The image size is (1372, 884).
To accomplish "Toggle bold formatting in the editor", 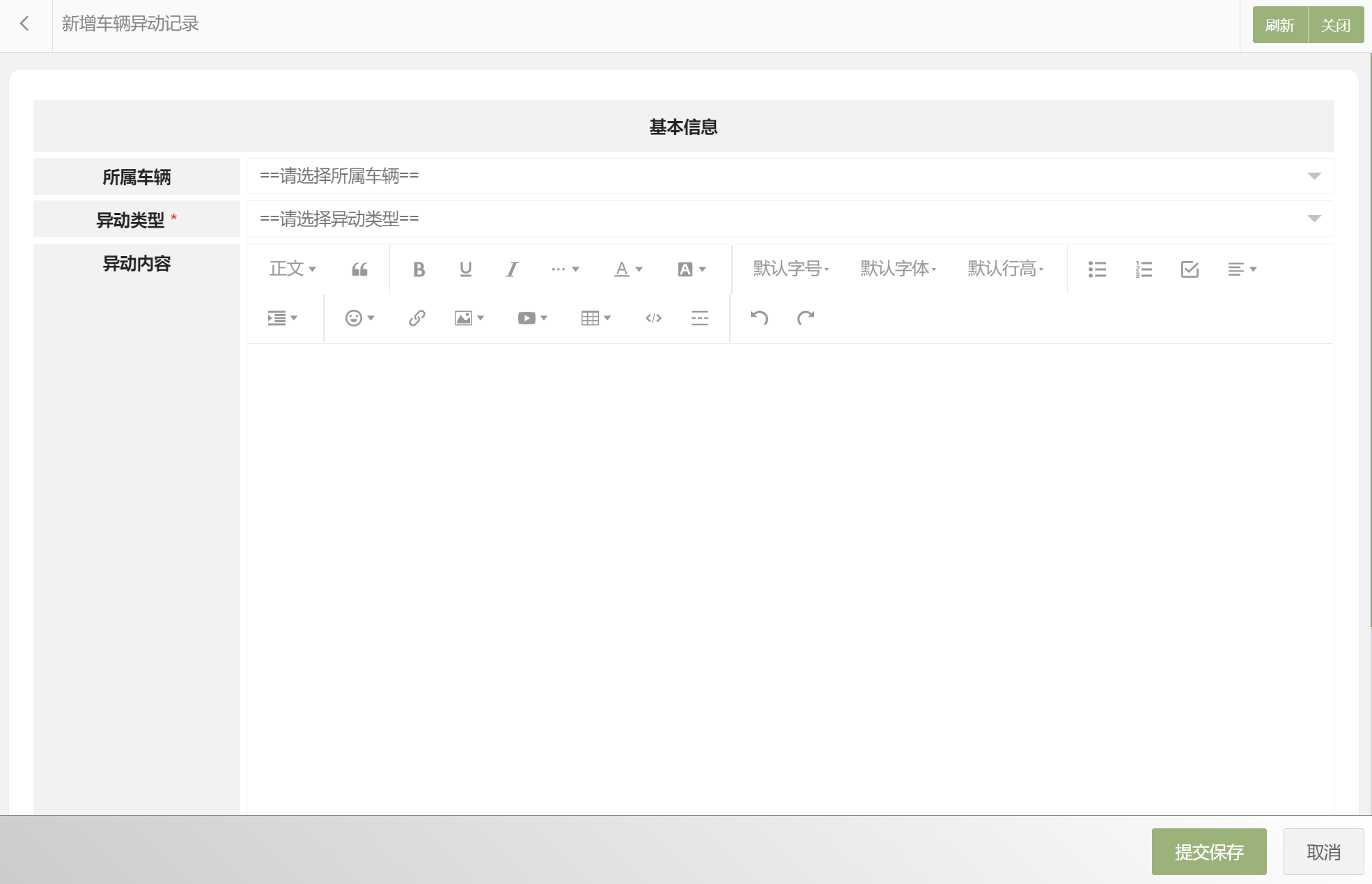I will pyautogui.click(x=419, y=269).
